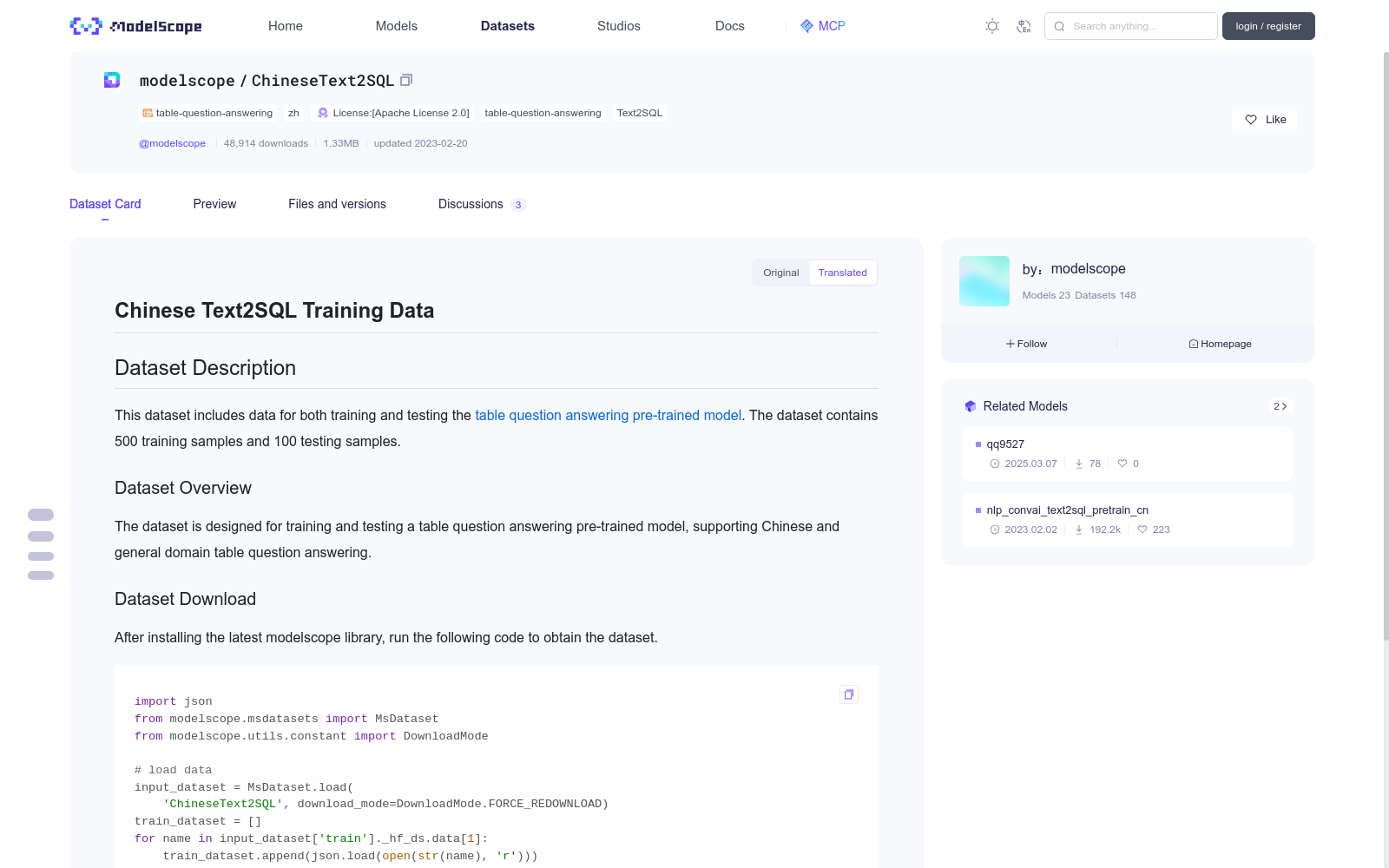Click the Search anything input field

tap(1130, 26)
